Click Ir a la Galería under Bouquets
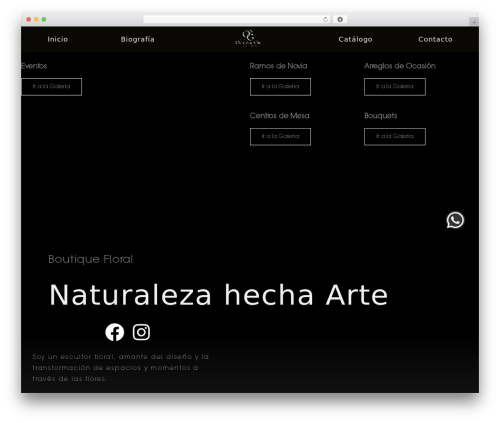 (x=395, y=137)
